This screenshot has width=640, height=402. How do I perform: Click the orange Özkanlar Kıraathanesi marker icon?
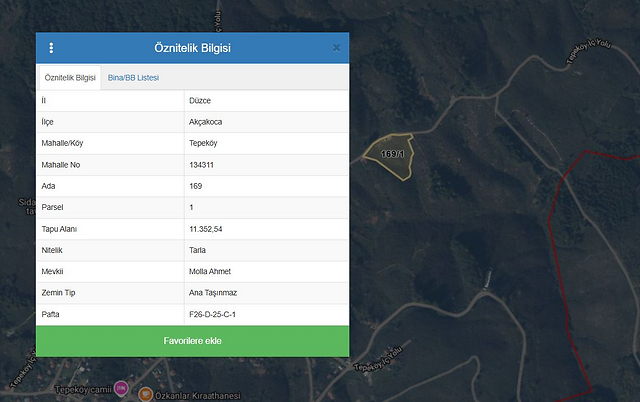pyautogui.click(x=146, y=394)
